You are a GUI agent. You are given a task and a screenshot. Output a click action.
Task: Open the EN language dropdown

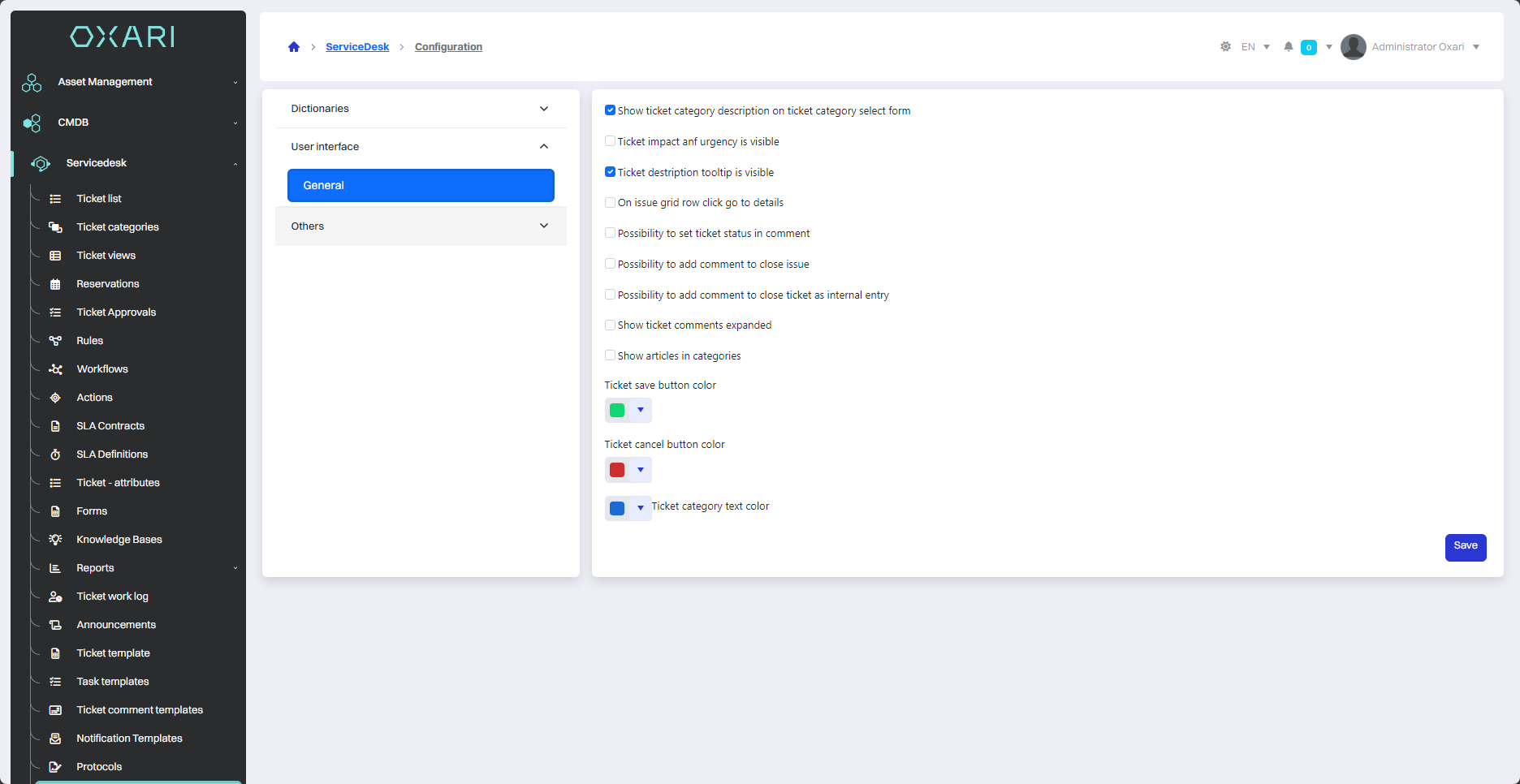[1255, 47]
